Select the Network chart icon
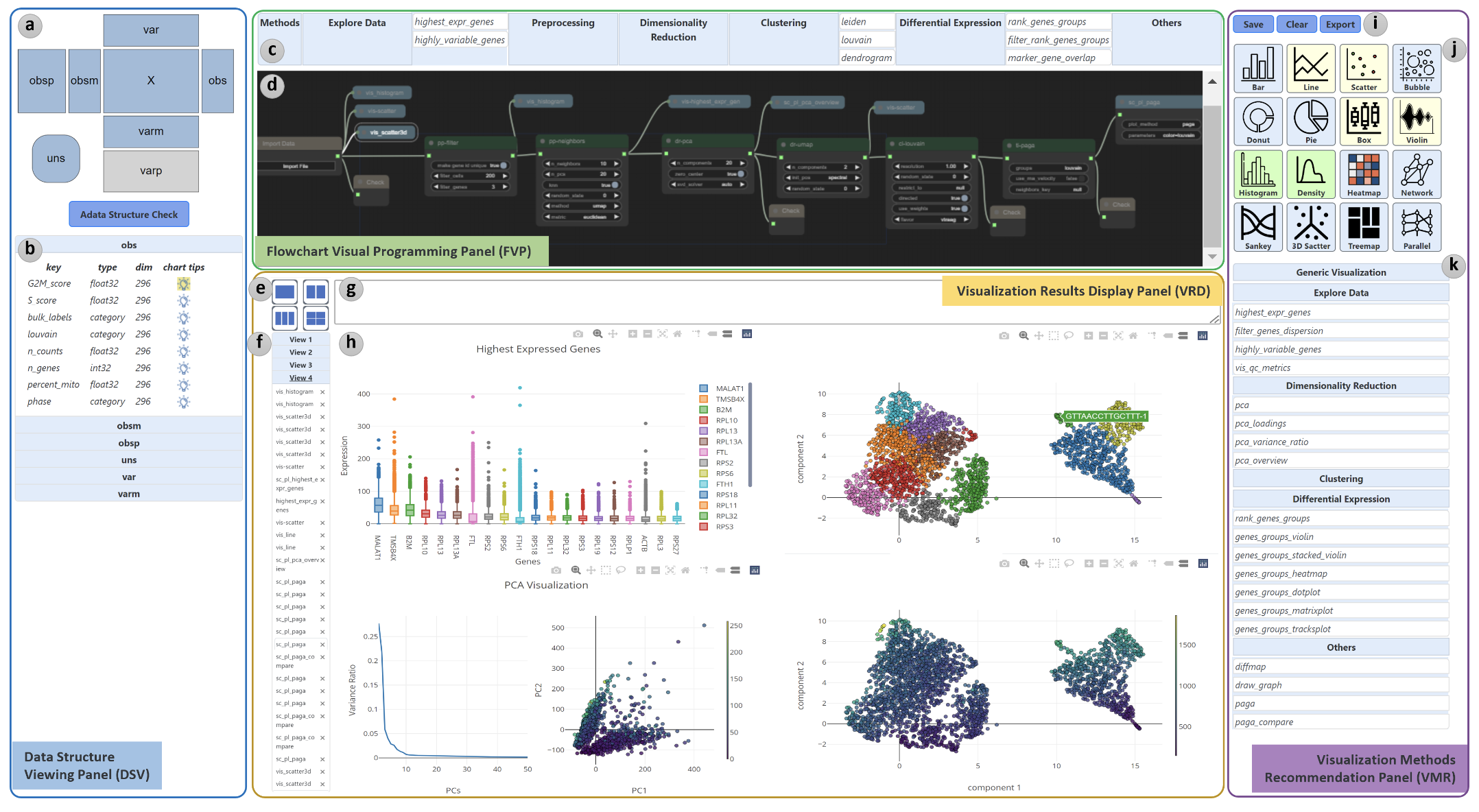The image size is (1479, 812). (1416, 174)
